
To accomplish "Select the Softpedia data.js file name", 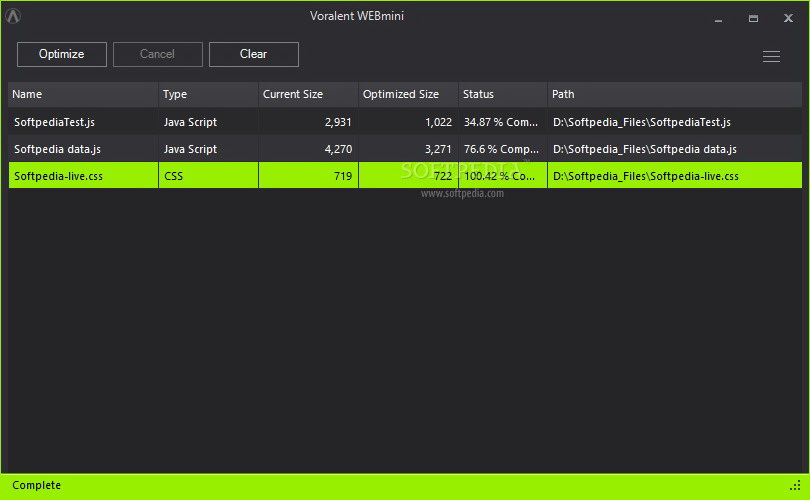I will (57, 149).
